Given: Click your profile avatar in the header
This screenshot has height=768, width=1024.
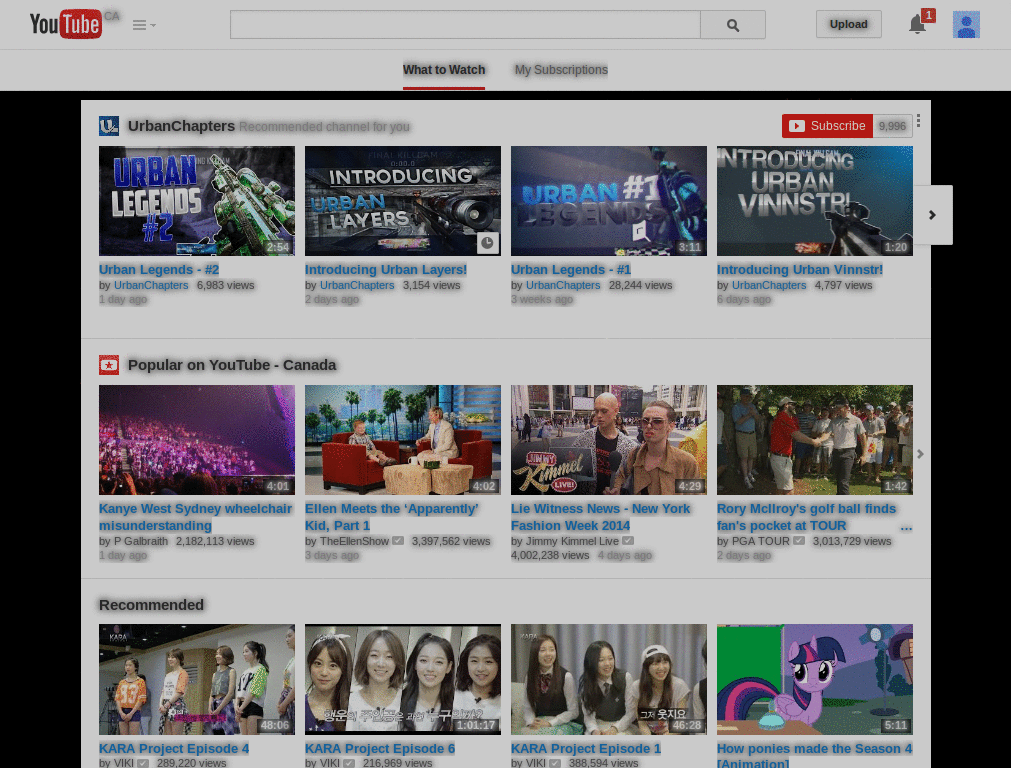Looking at the screenshot, I should tap(965, 24).
